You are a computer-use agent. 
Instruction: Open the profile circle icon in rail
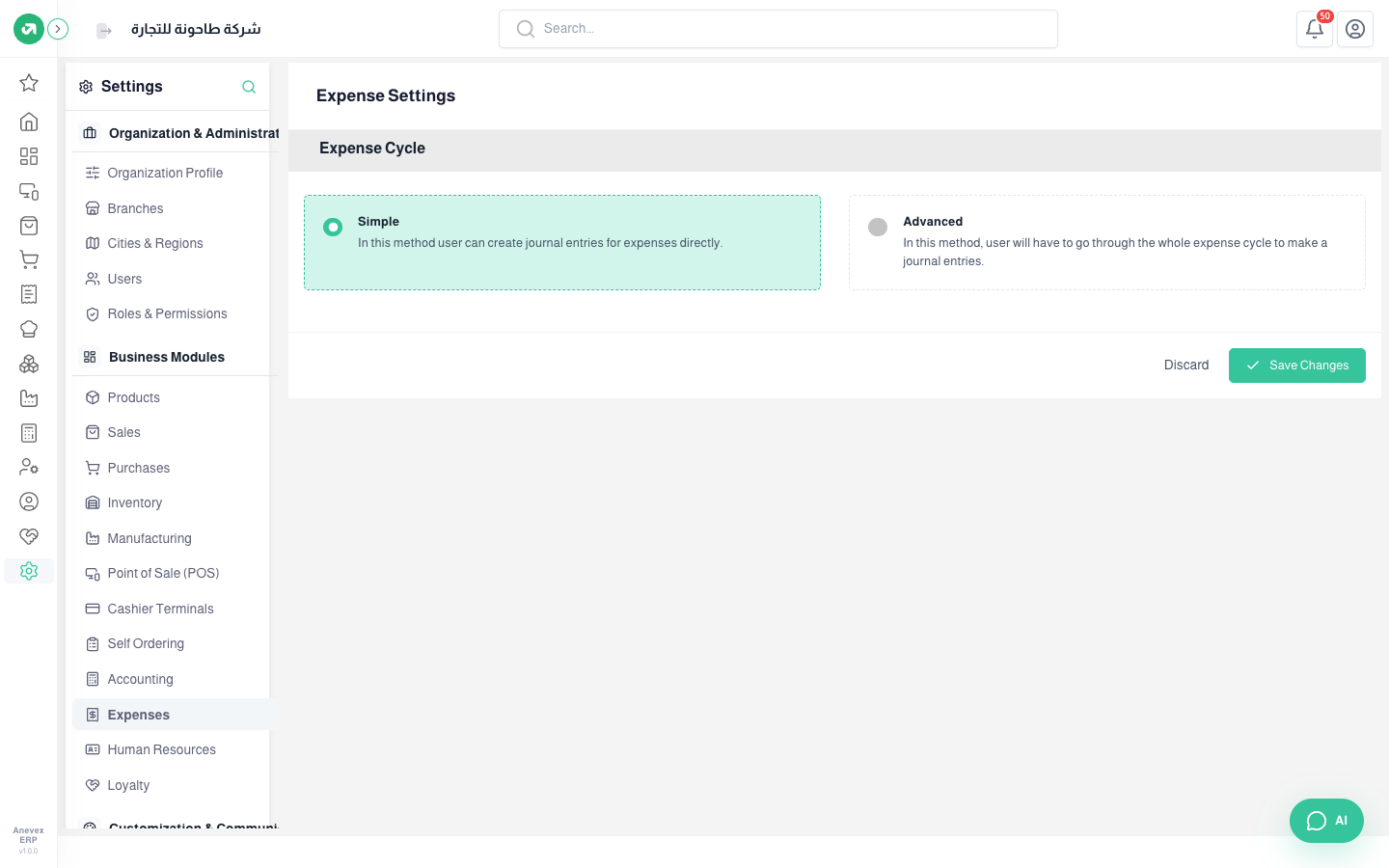pyautogui.click(x=29, y=502)
